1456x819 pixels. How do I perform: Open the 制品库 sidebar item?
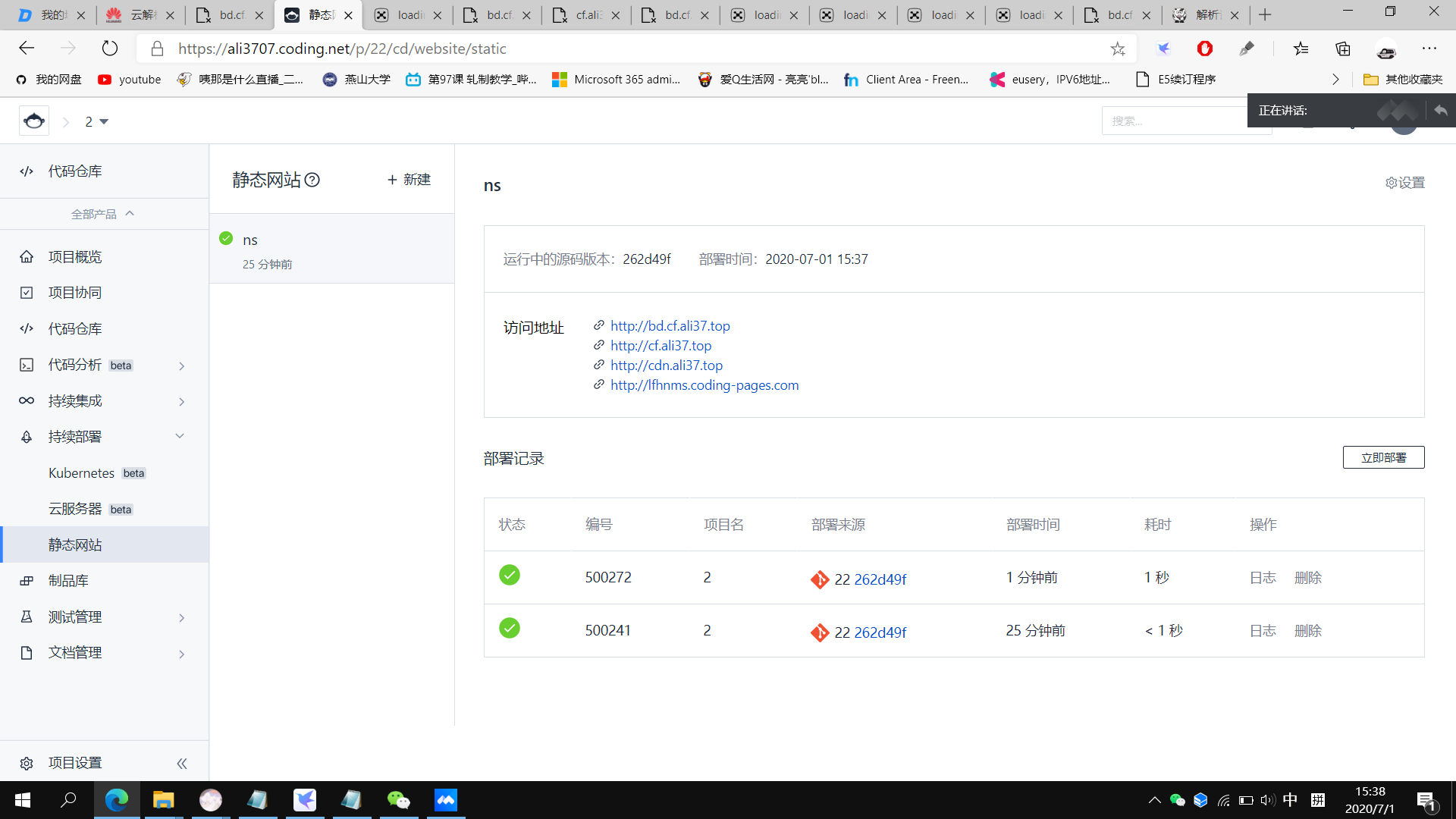[68, 581]
